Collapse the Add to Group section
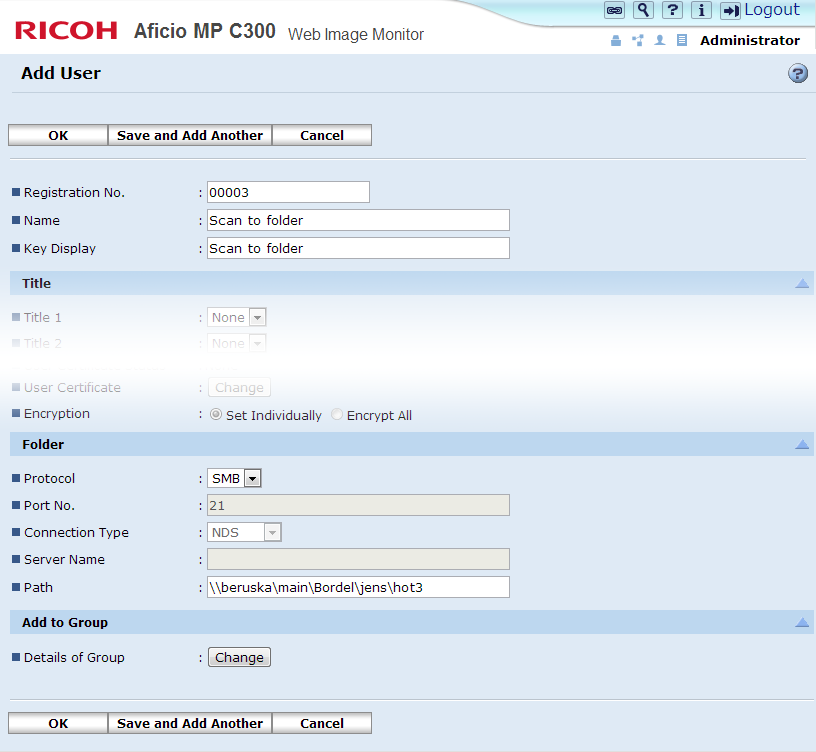Image resolution: width=816 pixels, height=752 pixels. (802, 622)
